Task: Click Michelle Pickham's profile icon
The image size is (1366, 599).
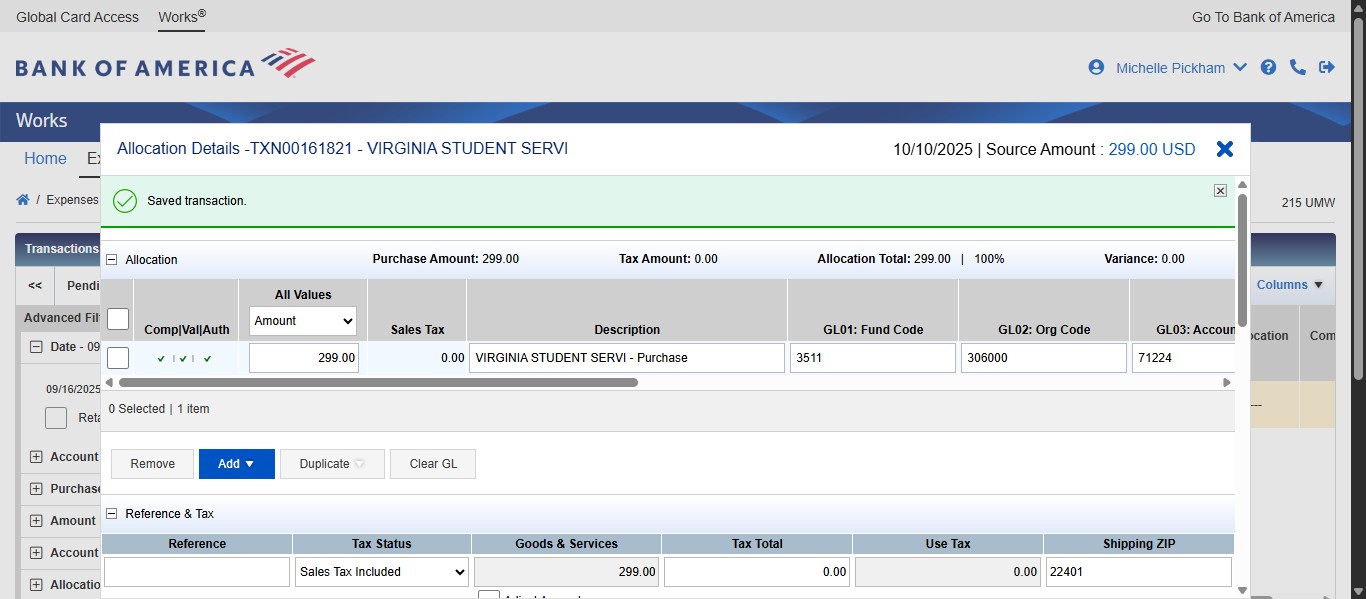Action: coord(1095,67)
